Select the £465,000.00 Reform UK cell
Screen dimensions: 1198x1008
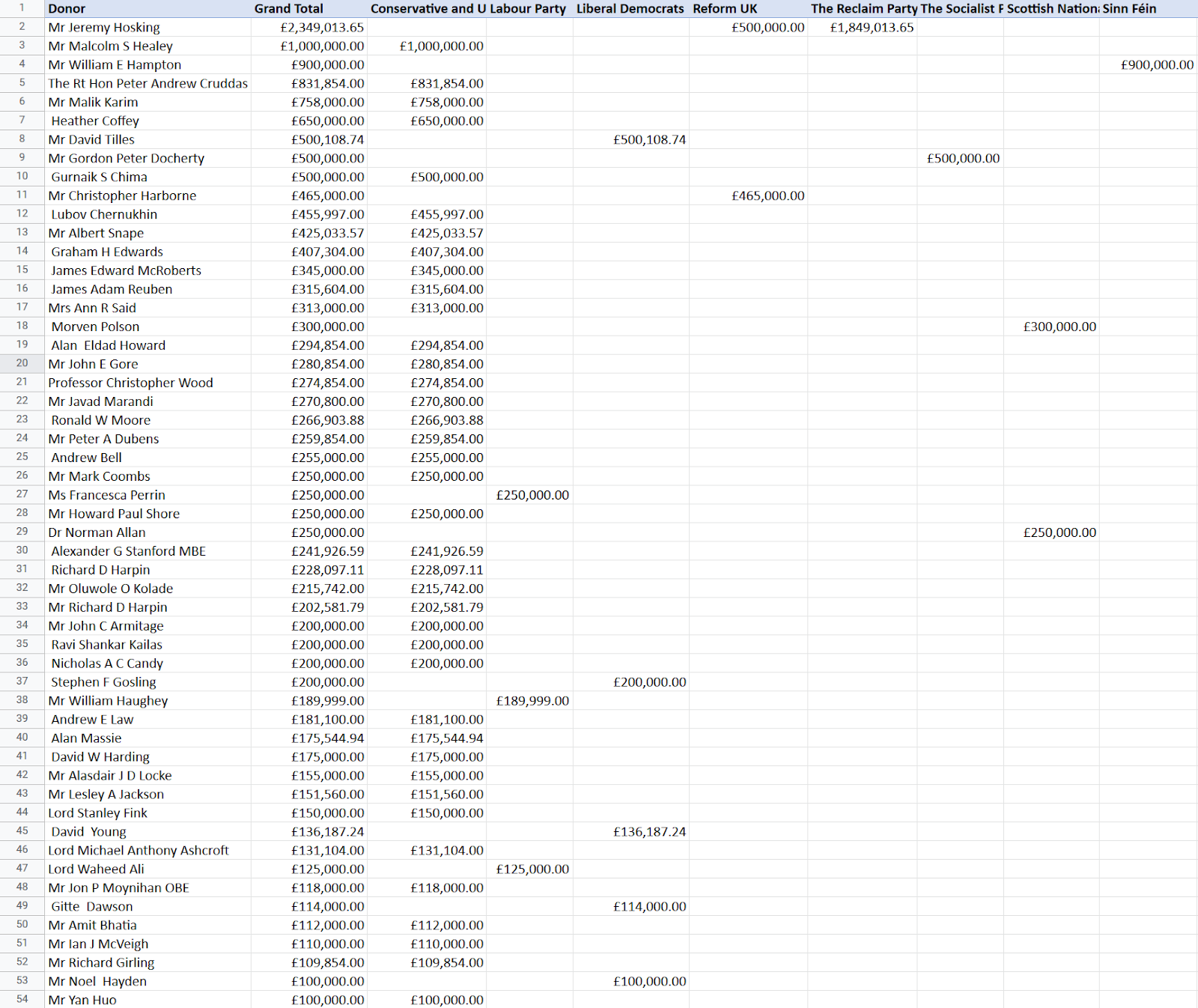coord(748,196)
